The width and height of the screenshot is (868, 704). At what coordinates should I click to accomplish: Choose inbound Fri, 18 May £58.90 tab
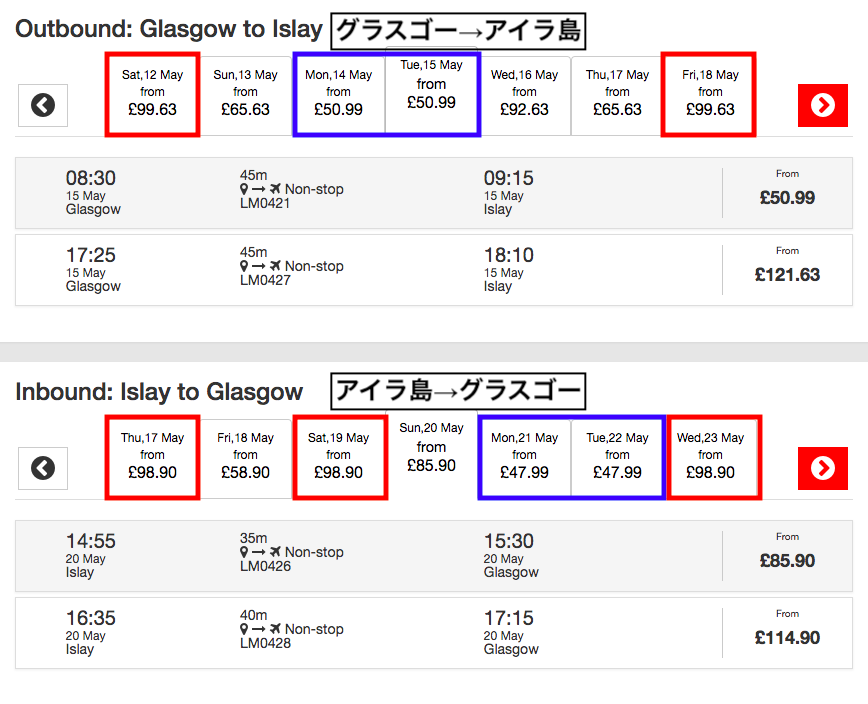pos(245,456)
